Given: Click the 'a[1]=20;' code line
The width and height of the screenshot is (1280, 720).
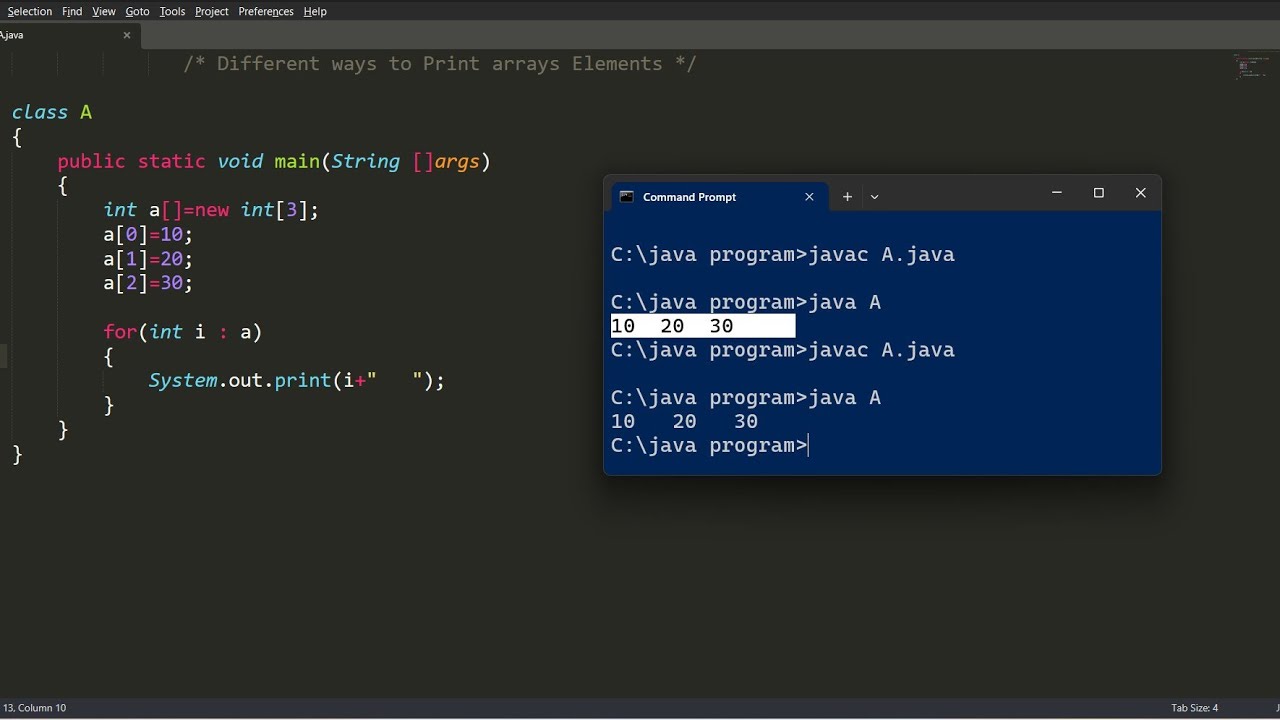Looking at the screenshot, I should pyautogui.click(x=148, y=259).
